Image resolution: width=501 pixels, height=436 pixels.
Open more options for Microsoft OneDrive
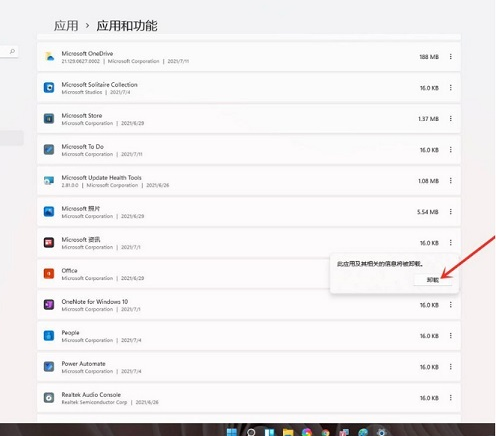(451, 57)
